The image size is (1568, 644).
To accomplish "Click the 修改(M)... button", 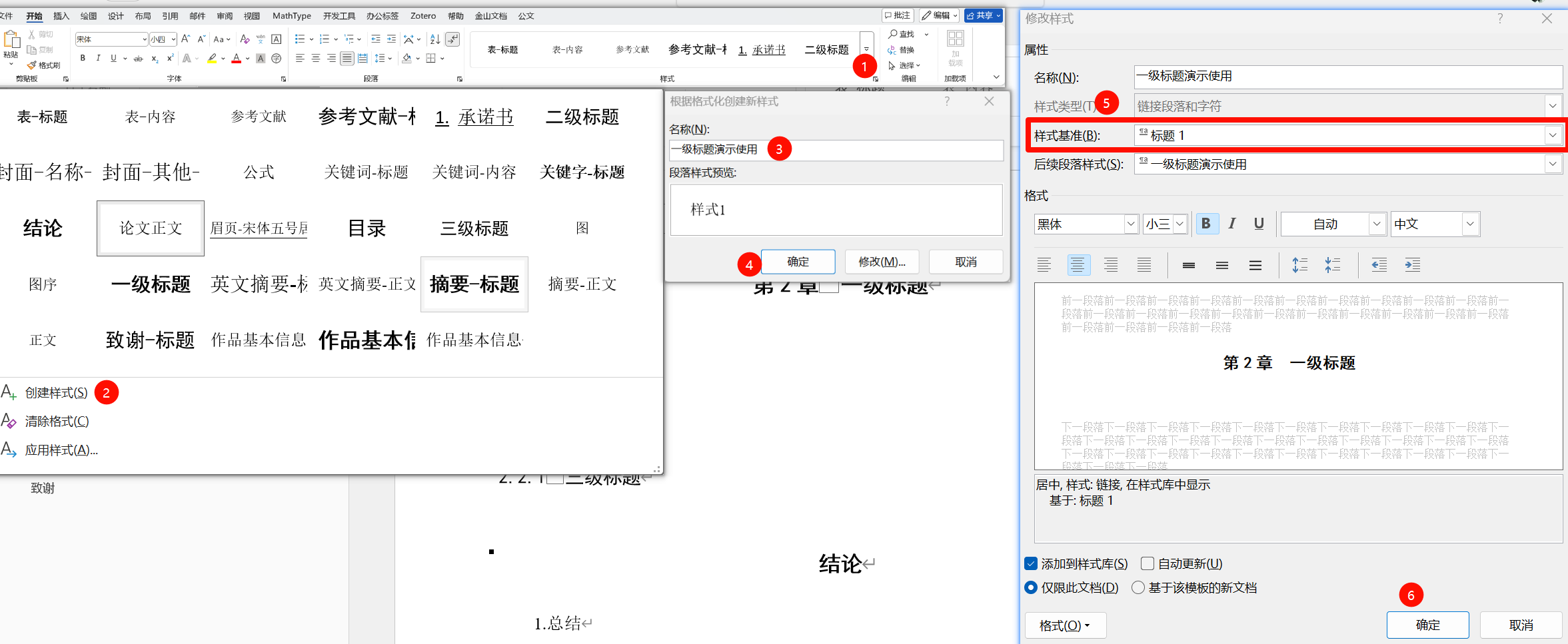I will [x=882, y=262].
